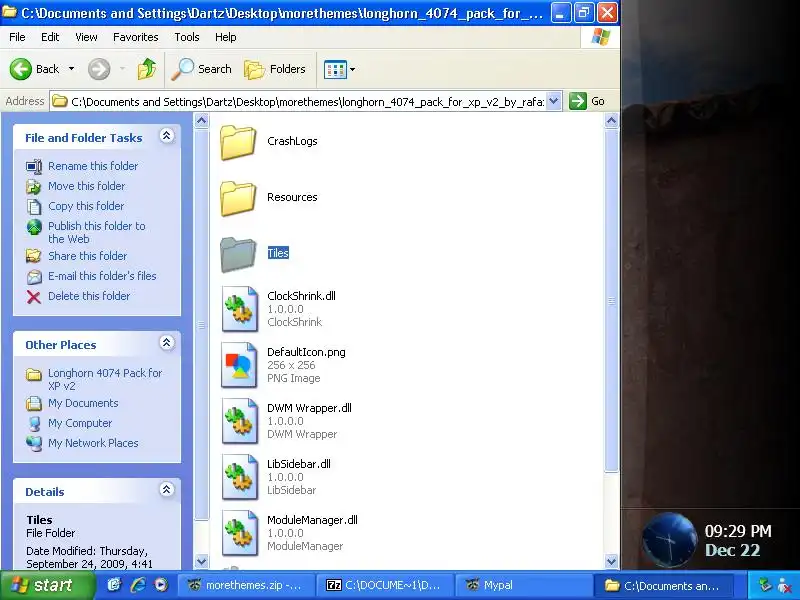Click the highlighted Tiles folder name
This screenshot has width=800, height=600.
[x=278, y=253]
